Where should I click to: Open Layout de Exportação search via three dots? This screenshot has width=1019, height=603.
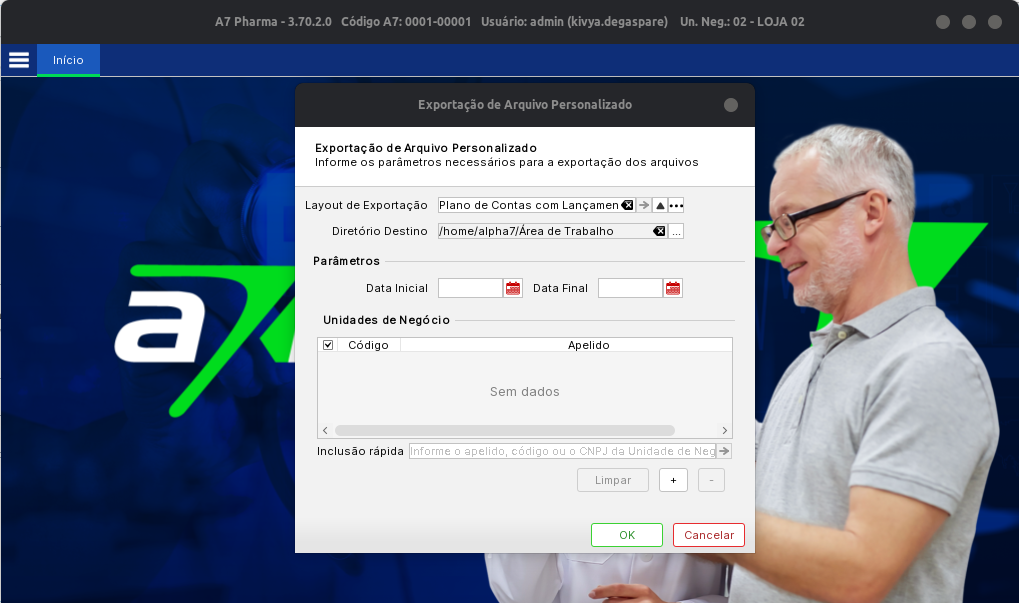tap(676, 205)
